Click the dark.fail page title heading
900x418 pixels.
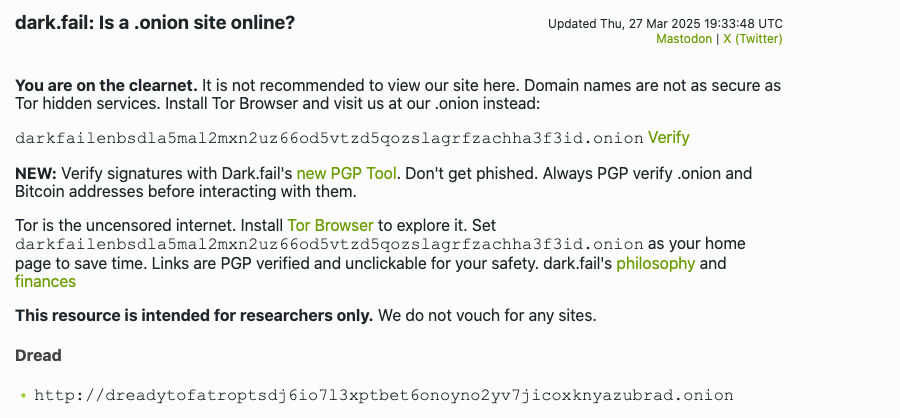point(155,22)
